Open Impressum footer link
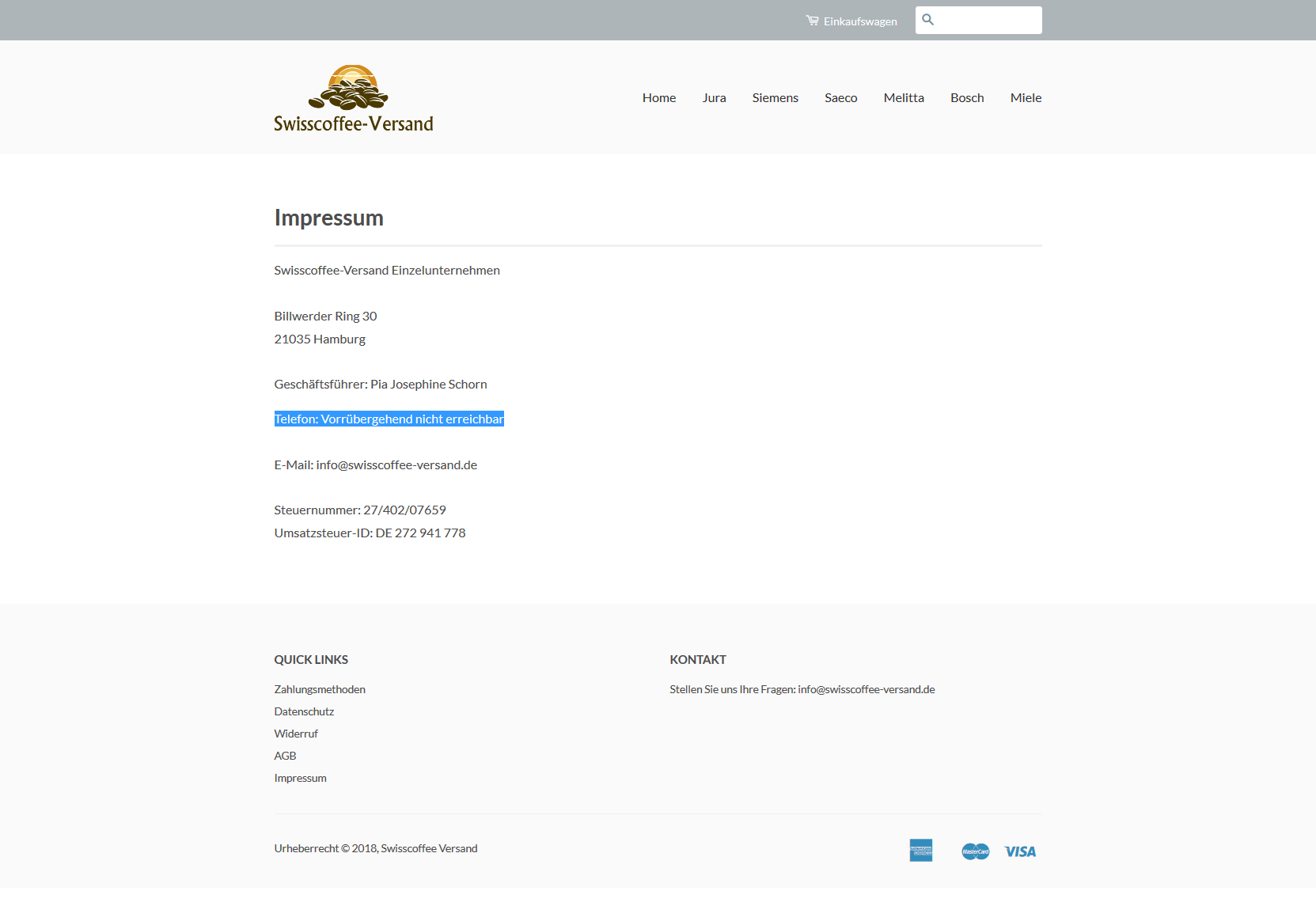This screenshot has height=910, width=1316. point(300,779)
